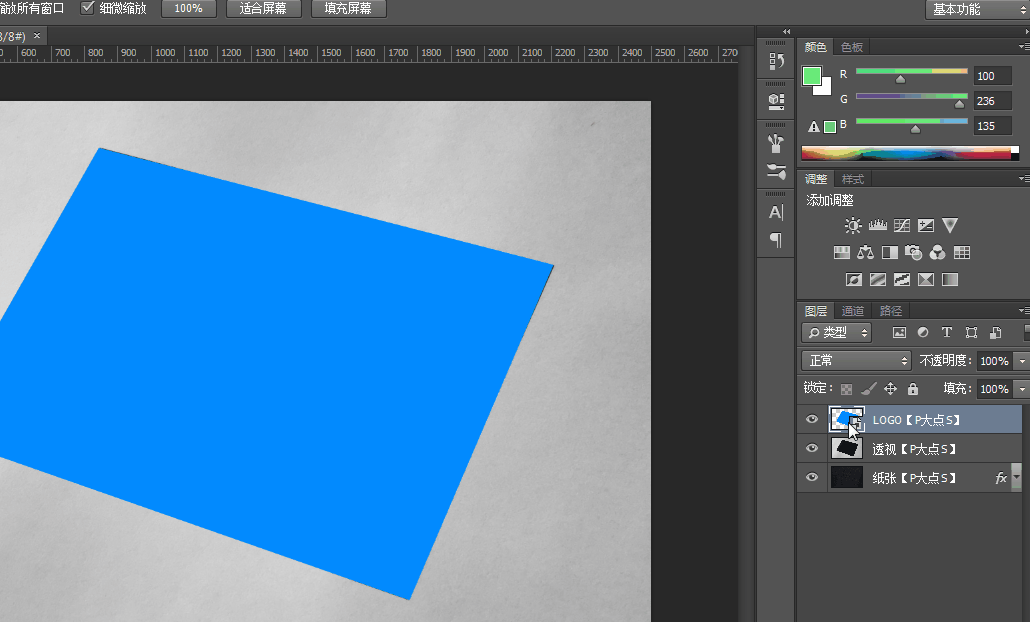Open the 正常 blend mode dropdown
Viewport: 1030px width, 622px height.
click(857, 360)
